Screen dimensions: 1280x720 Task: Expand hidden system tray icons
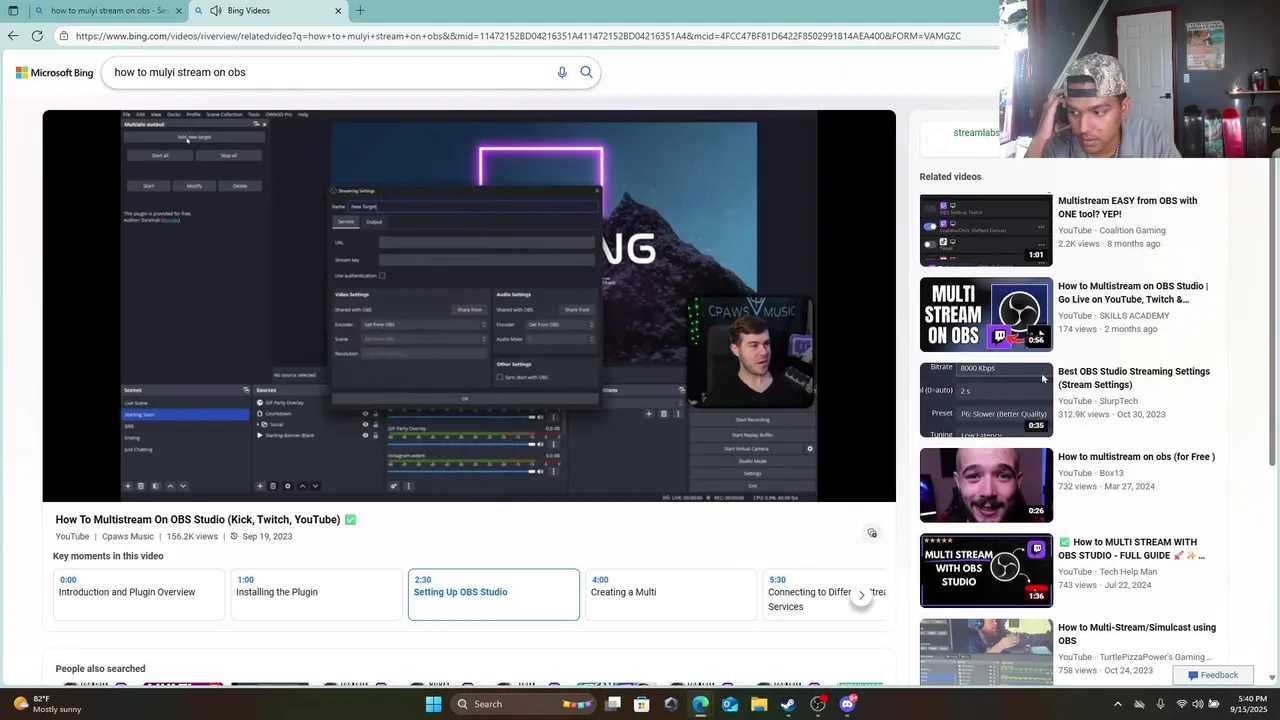1118,704
